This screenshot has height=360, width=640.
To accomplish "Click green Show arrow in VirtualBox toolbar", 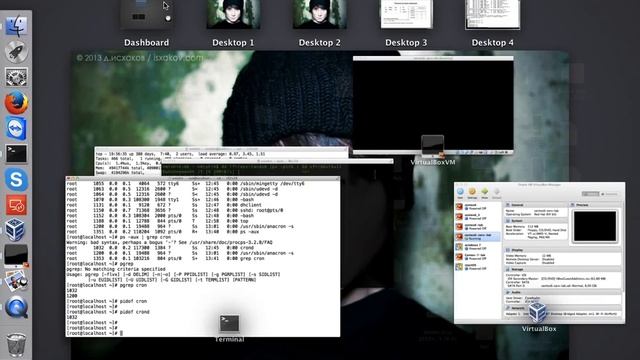I will coord(484,193).
